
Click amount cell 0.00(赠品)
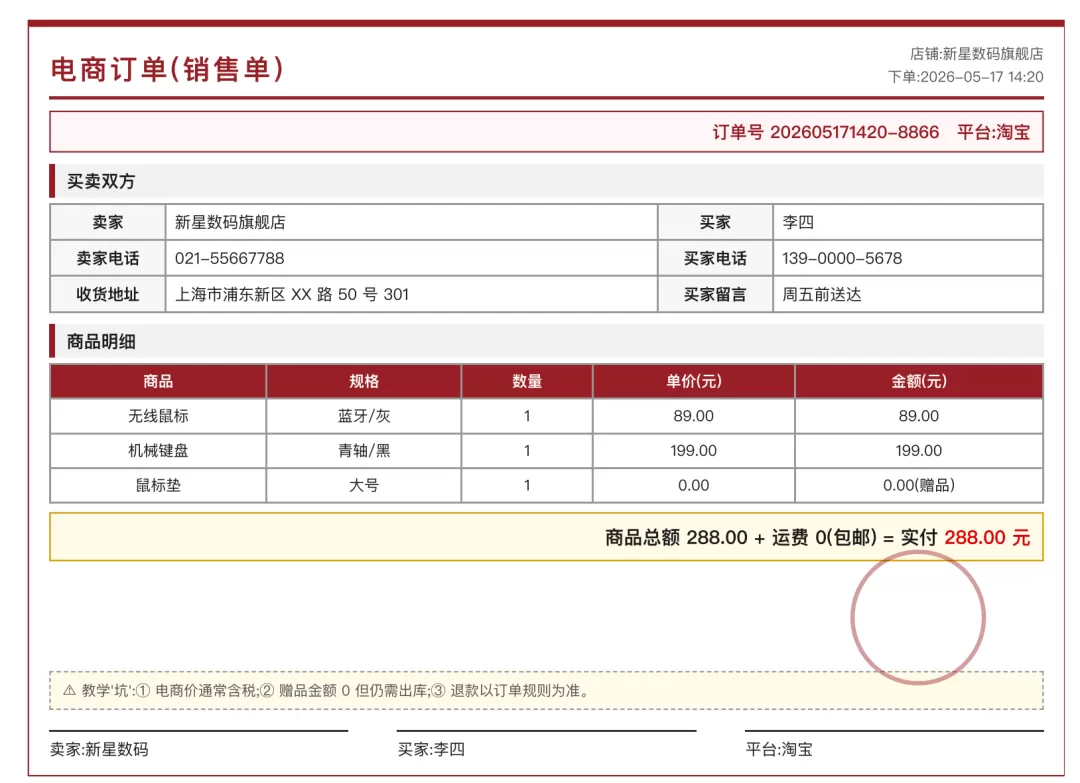(x=919, y=486)
